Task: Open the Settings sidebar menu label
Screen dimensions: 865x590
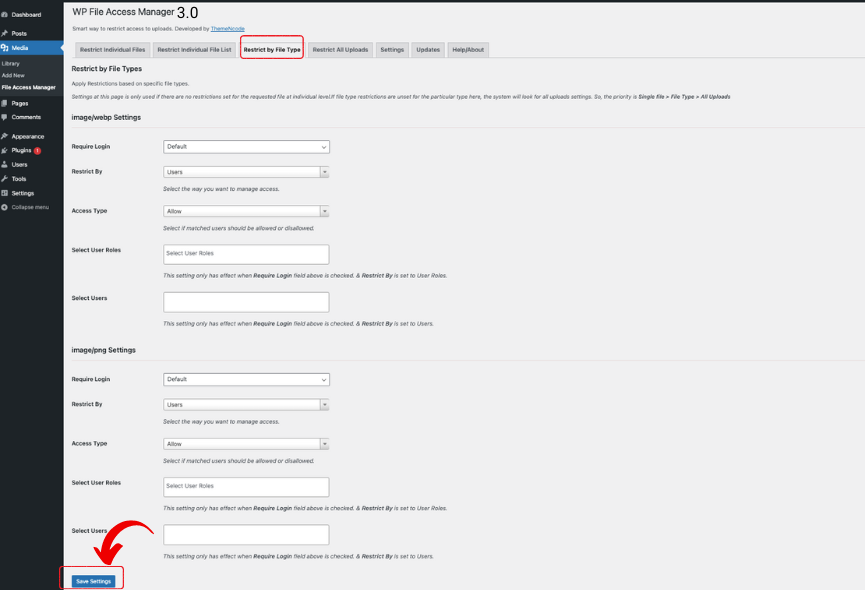Action: click(23, 193)
